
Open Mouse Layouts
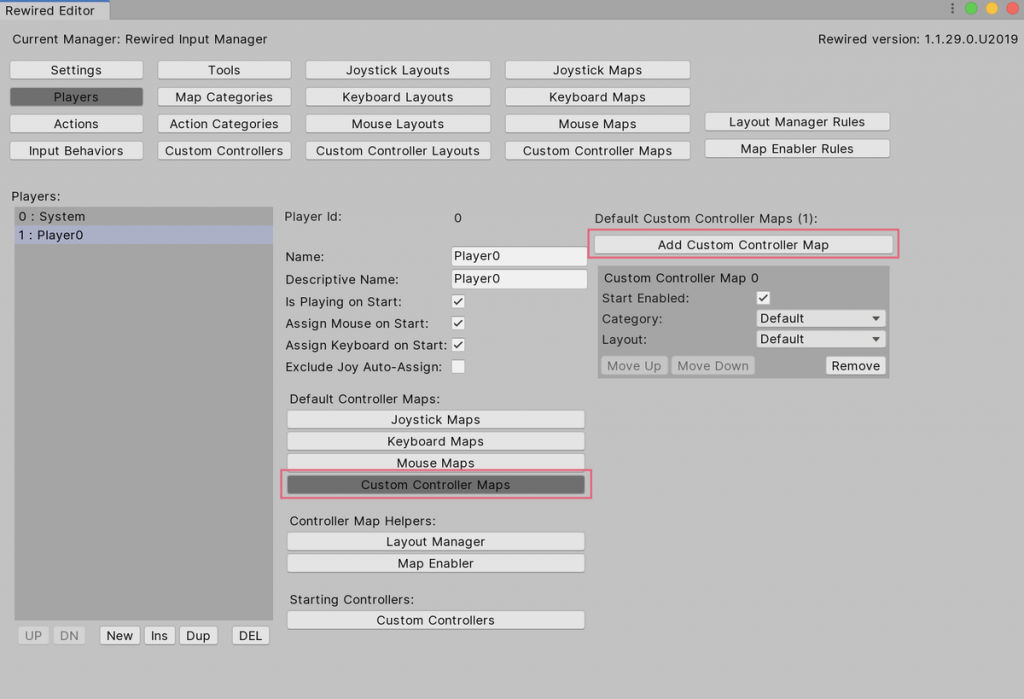398,123
